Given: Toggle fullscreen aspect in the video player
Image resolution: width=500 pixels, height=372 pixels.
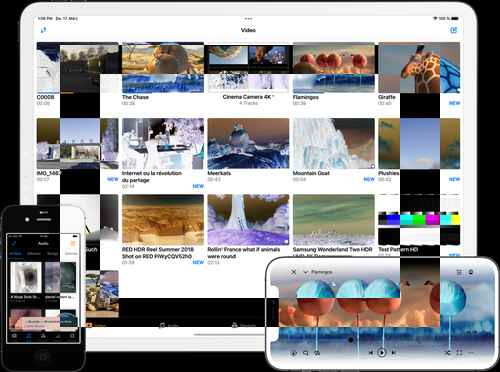Looking at the screenshot, I should [x=459, y=352].
